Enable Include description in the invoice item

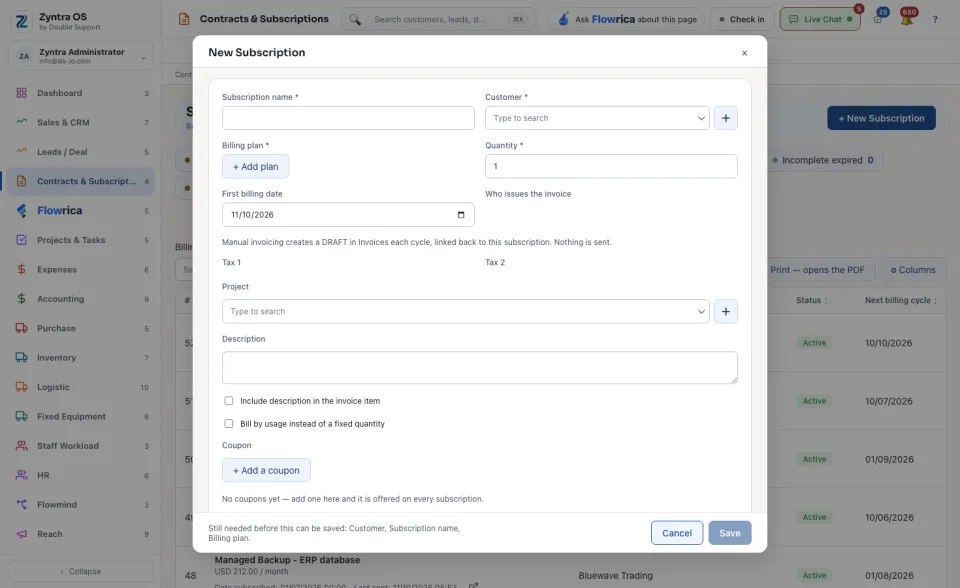(x=228, y=401)
